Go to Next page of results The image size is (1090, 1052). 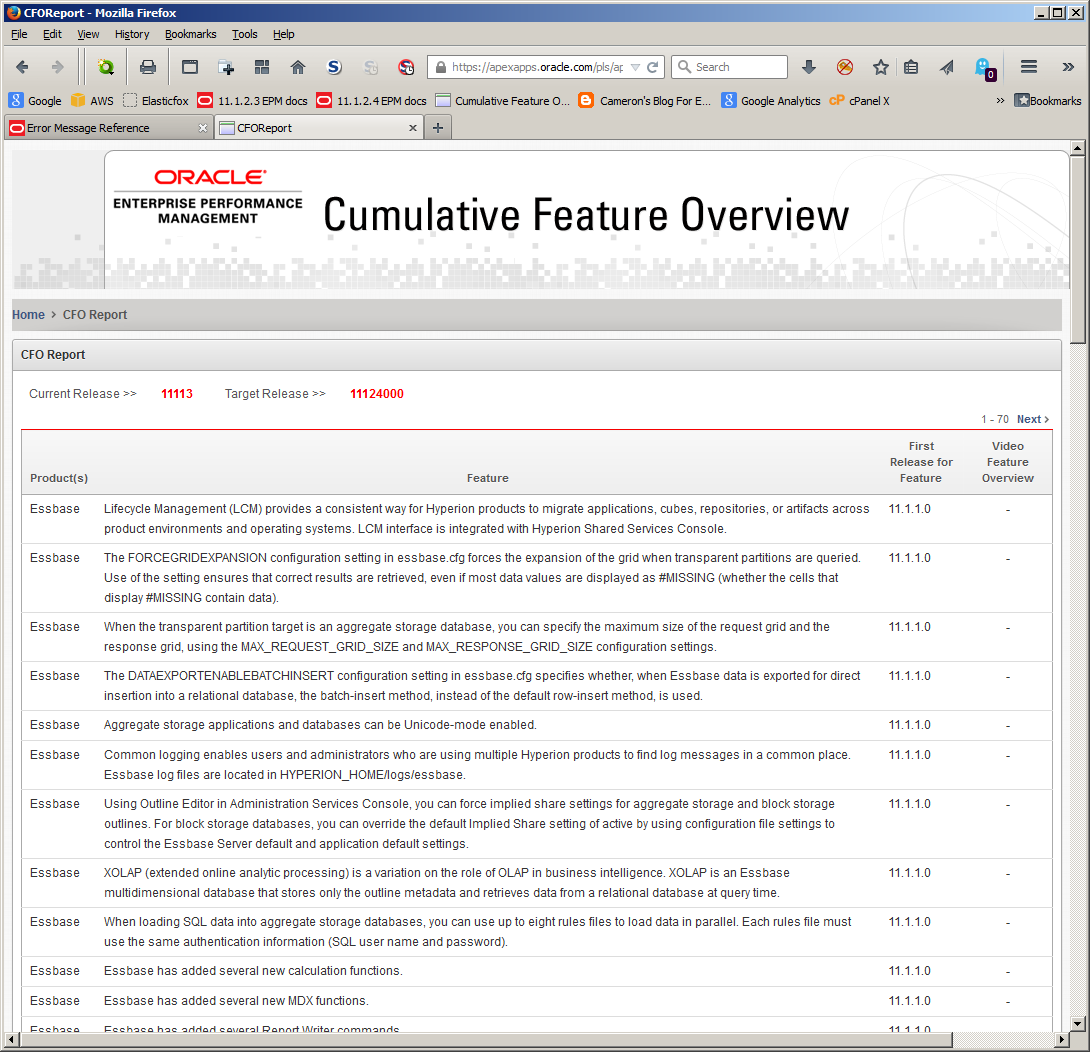(x=1033, y=419)
